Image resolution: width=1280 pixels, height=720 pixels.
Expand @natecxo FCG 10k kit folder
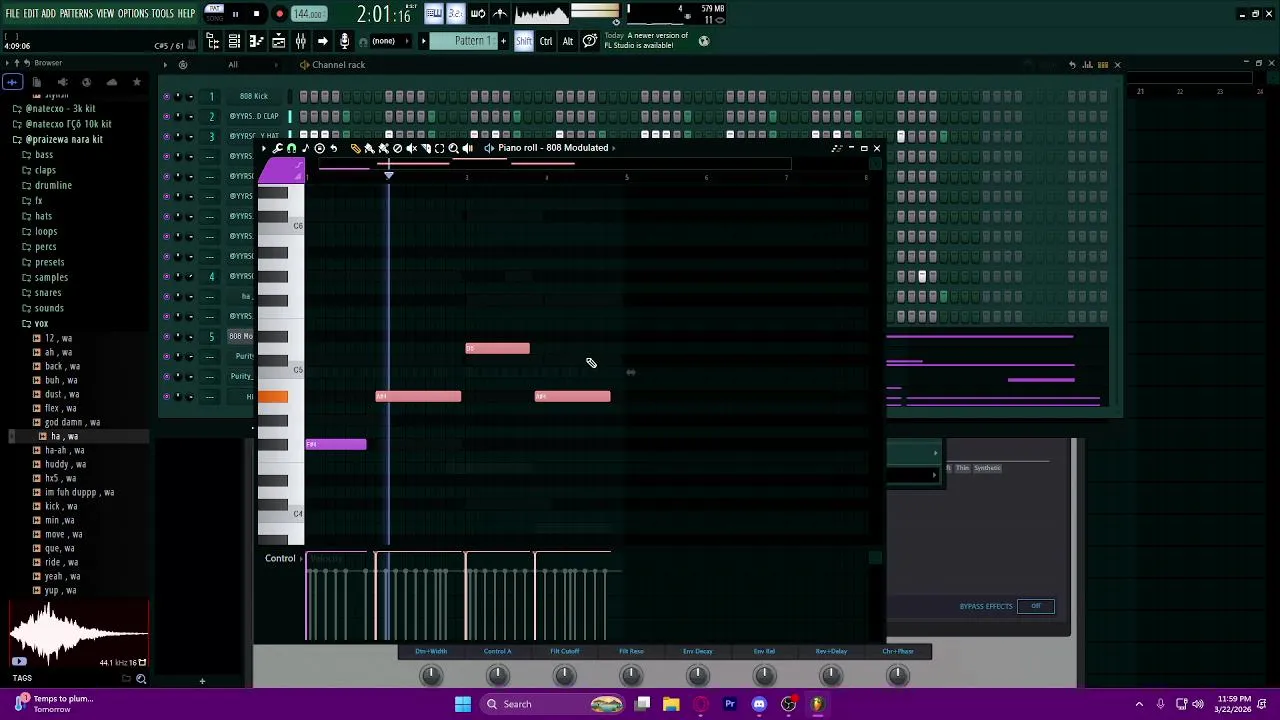[62, 124]
